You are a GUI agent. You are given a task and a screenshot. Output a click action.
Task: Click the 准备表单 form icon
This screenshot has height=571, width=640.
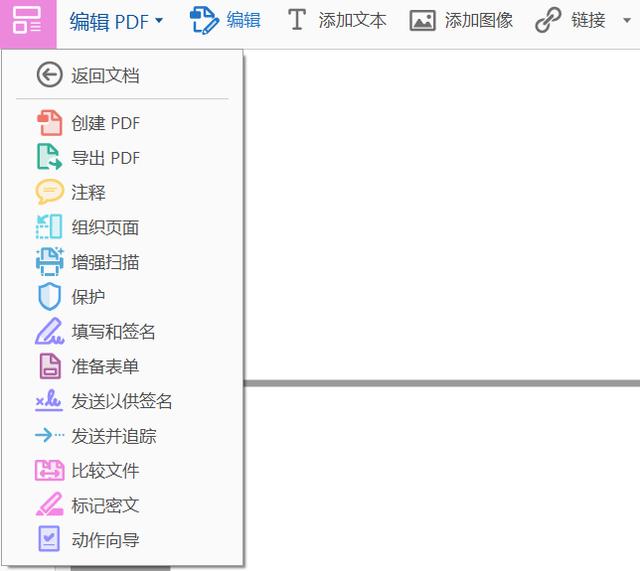coord(50,366)
